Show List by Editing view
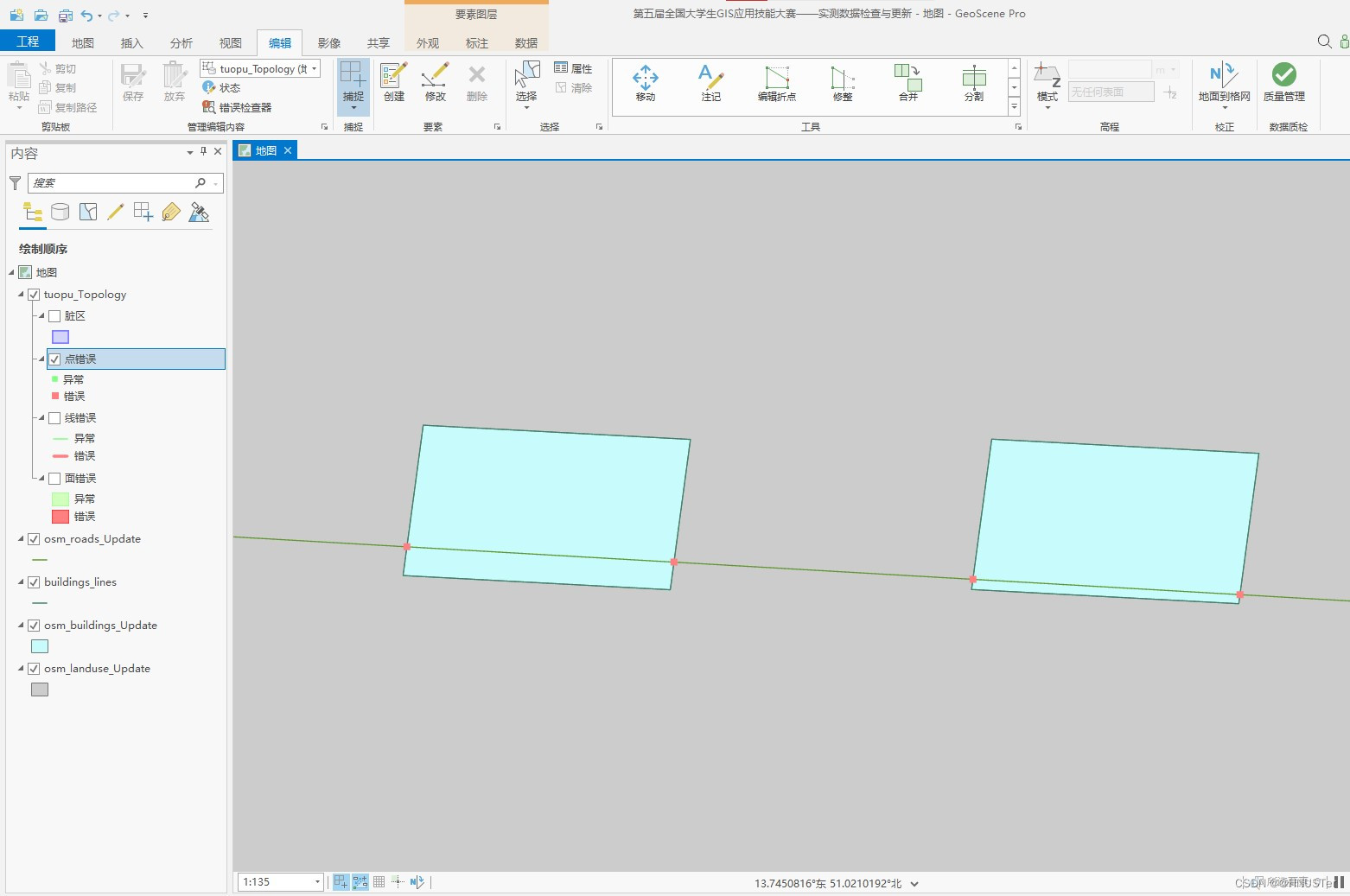This screenshot has height=896, width=1350. click(116, 213)
